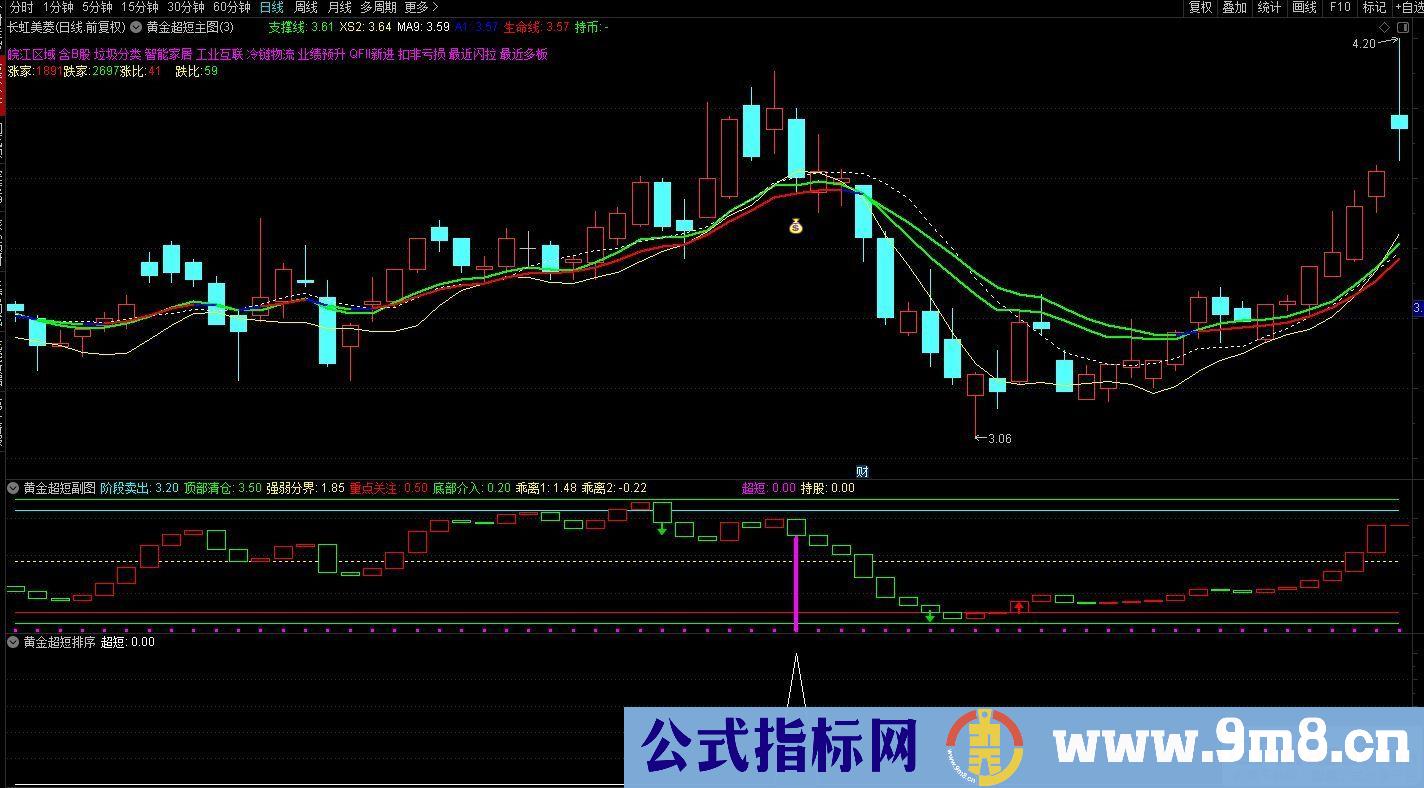Image resolution: width=1424 pixels, height=788 pixels.
Task: Click the 财 finance marker on time axis
Action: [x=863, y=471]
